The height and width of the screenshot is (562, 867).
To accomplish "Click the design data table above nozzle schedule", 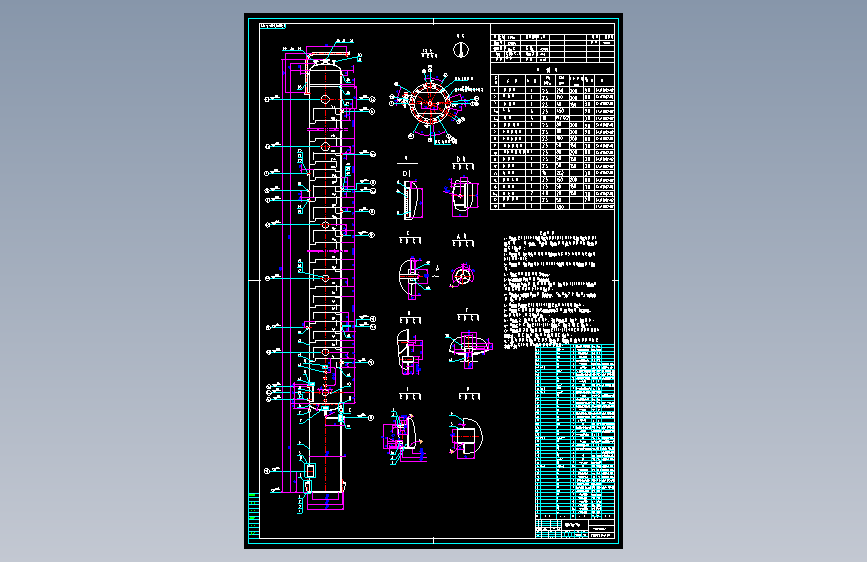I will (552, 48).
